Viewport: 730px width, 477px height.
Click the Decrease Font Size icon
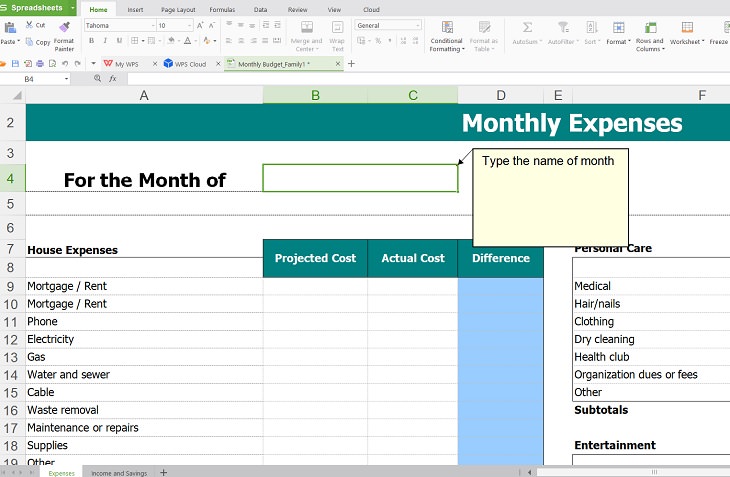click(x=212, y=25)
